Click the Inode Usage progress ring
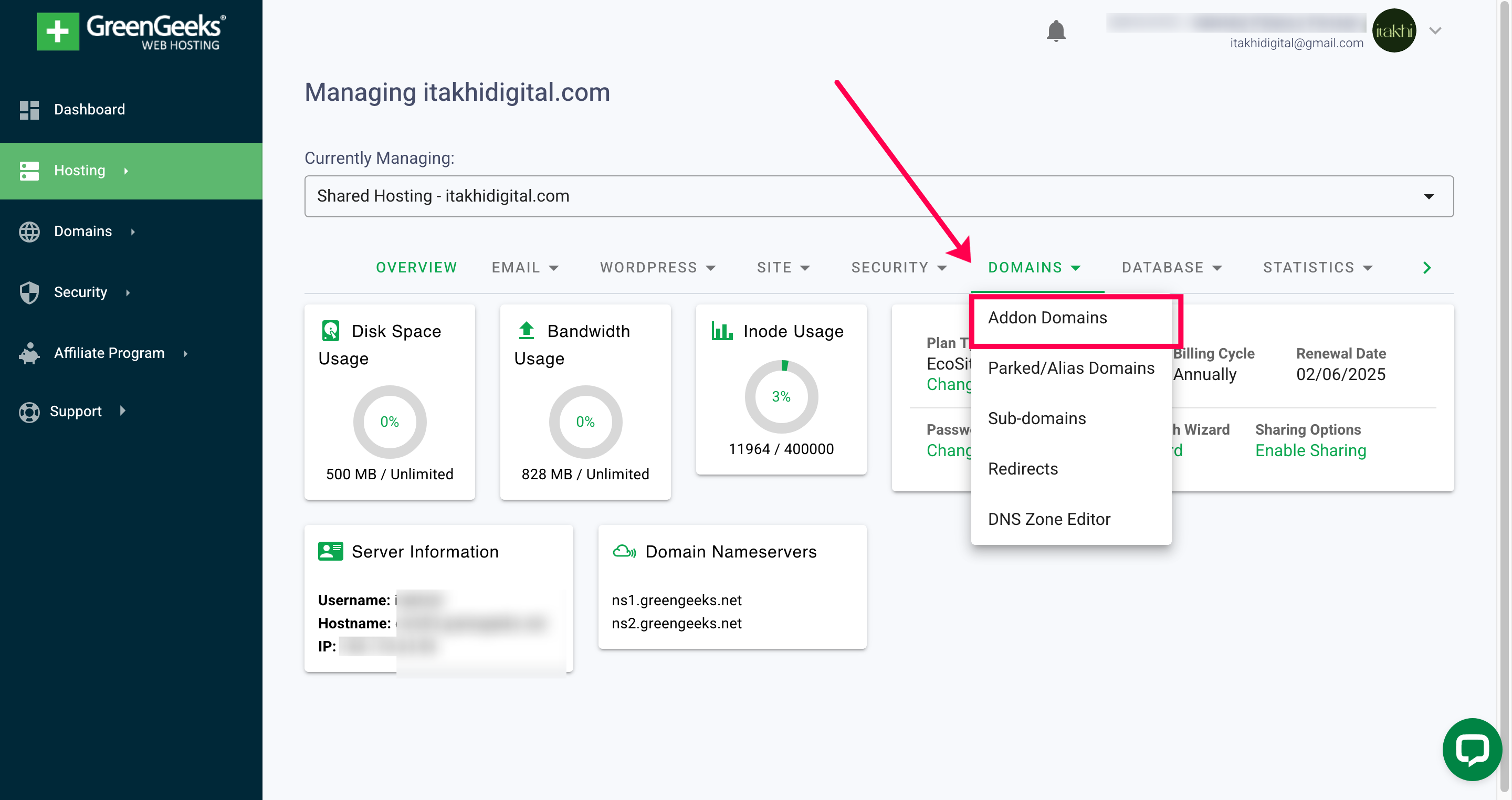 pyautogui.click(x=781, y=397)
